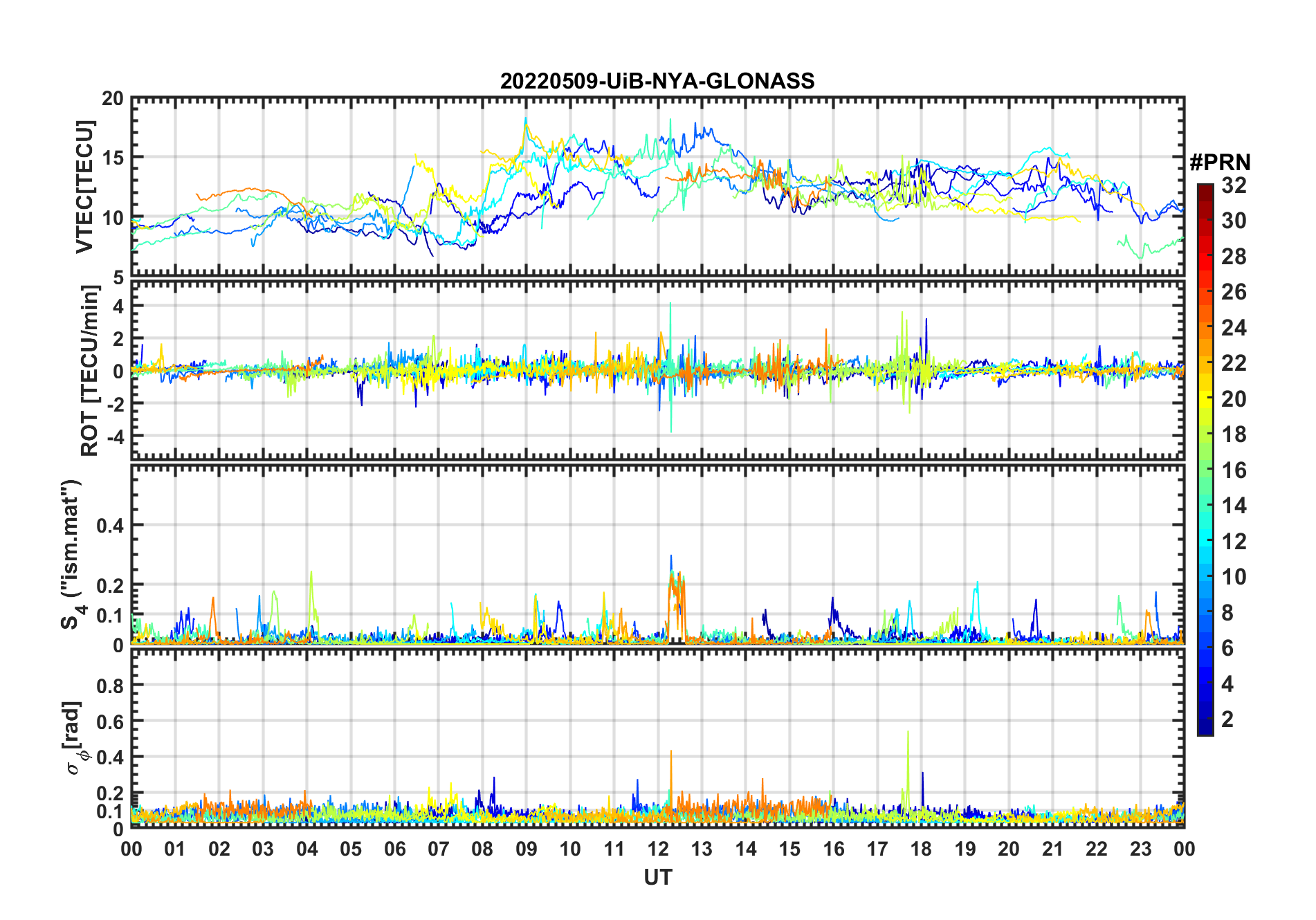The width and height of the screenshot is (1316, 920).
Task: Click the PRN colorbar gradient strip
Action: coord(1205,459)
